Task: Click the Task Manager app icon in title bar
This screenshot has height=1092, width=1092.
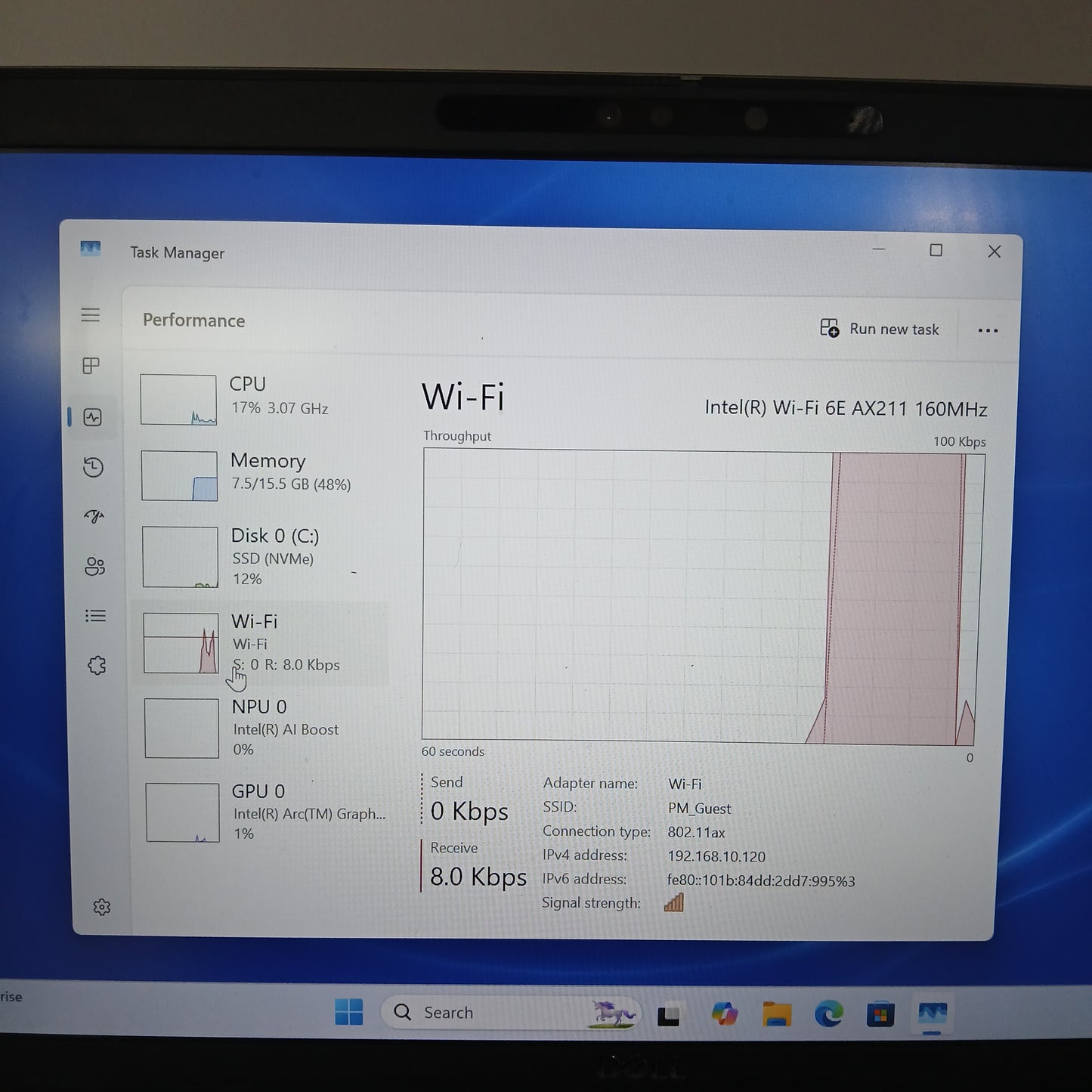Action: [x=91, y=249]
